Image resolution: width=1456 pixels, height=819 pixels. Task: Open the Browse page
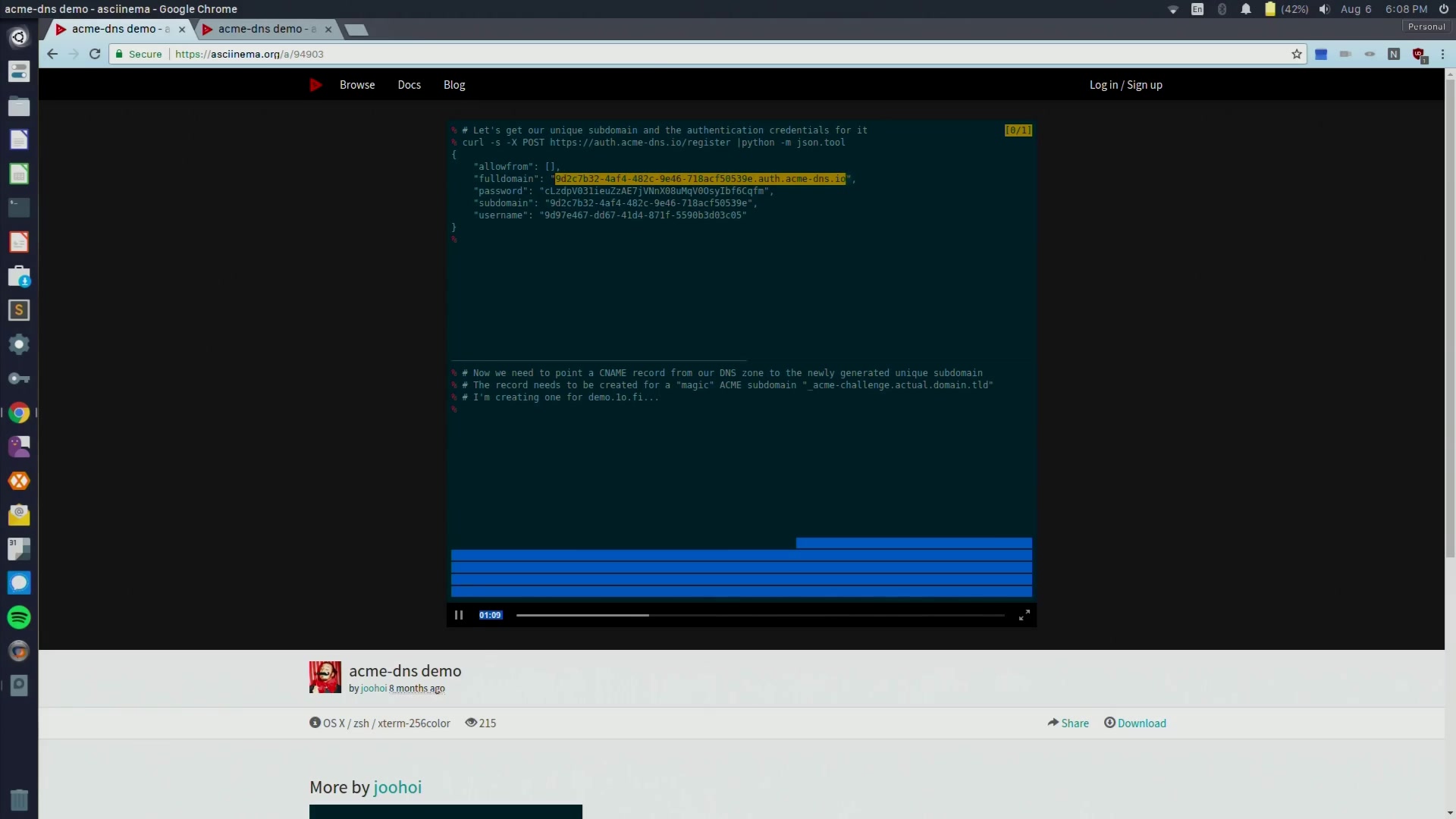(x=357, y=85)
